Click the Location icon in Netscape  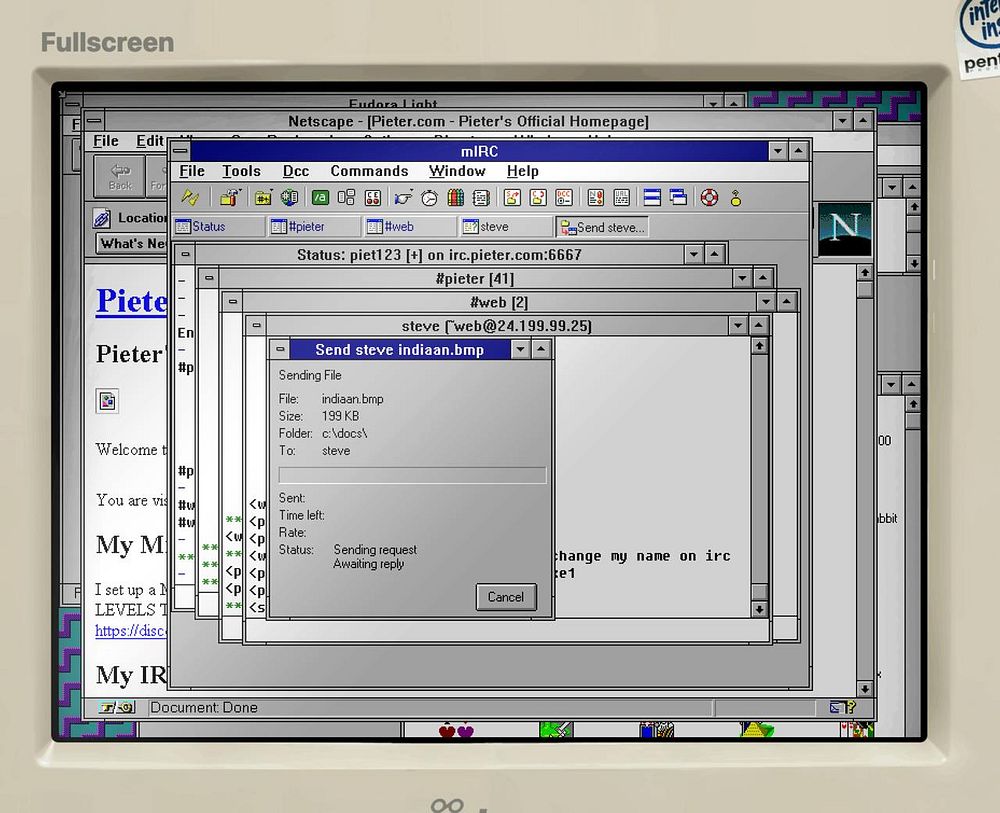(x=101, y=218)
